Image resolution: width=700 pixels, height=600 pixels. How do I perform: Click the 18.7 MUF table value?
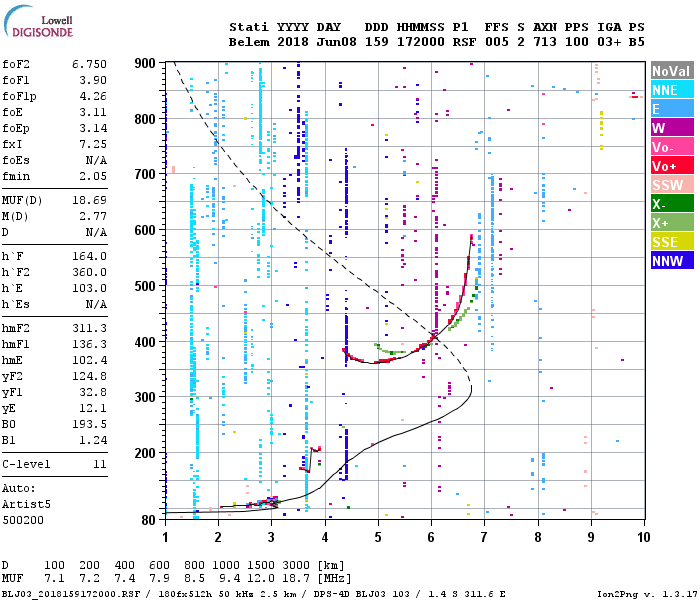[x=296, y=579]
